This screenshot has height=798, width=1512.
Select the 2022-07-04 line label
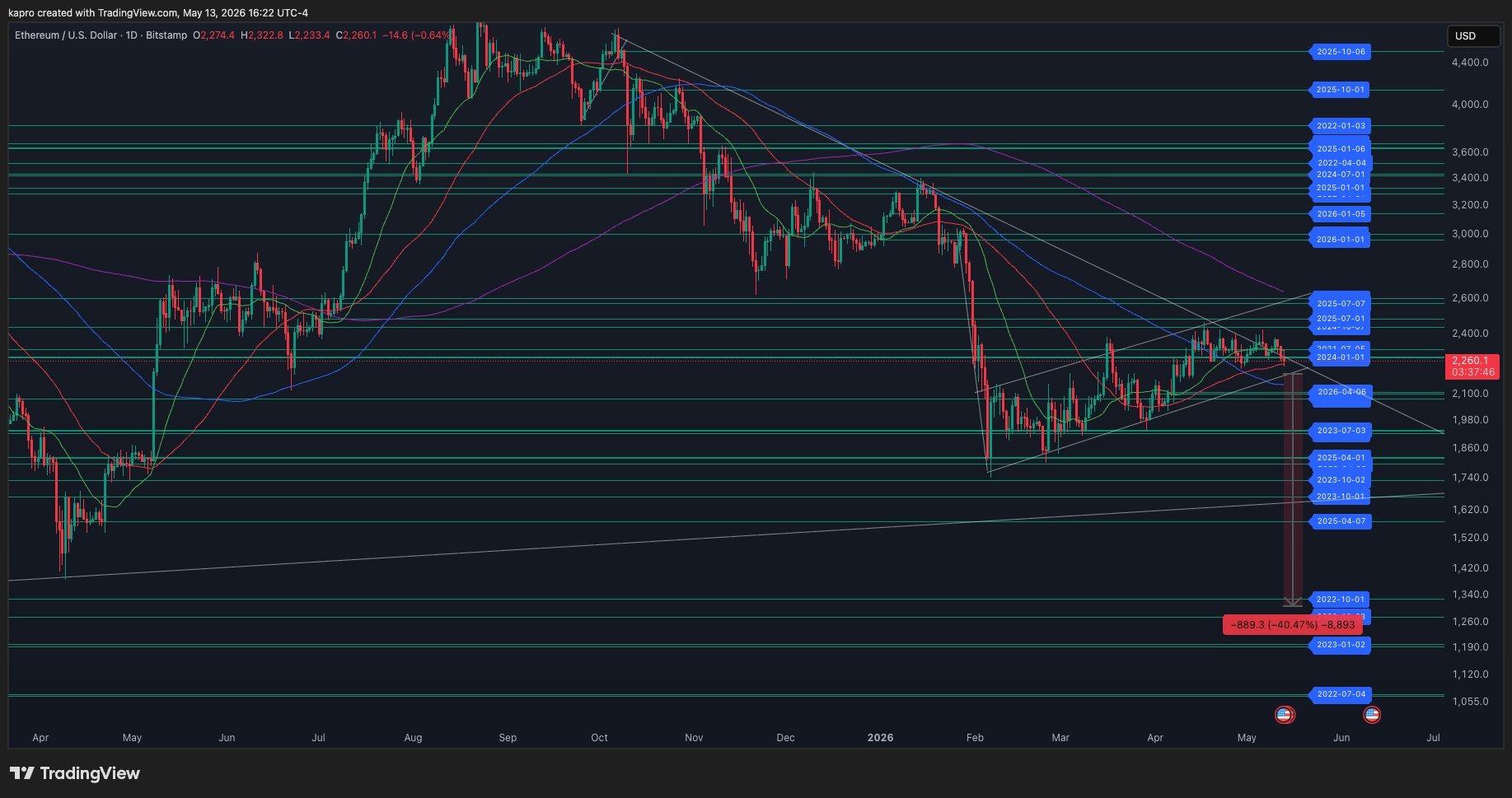pyautogui.click(x=1340, y=694)
